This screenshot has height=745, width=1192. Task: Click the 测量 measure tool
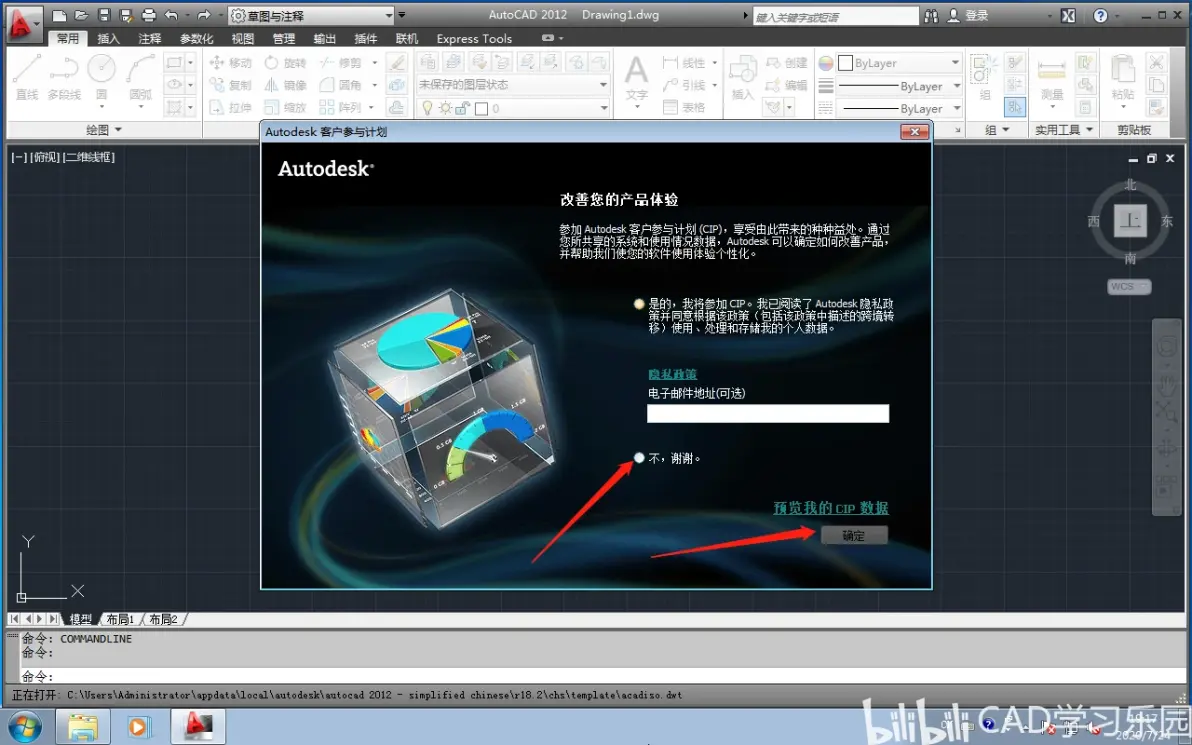pyautogui.click(x=1051, y=78)
